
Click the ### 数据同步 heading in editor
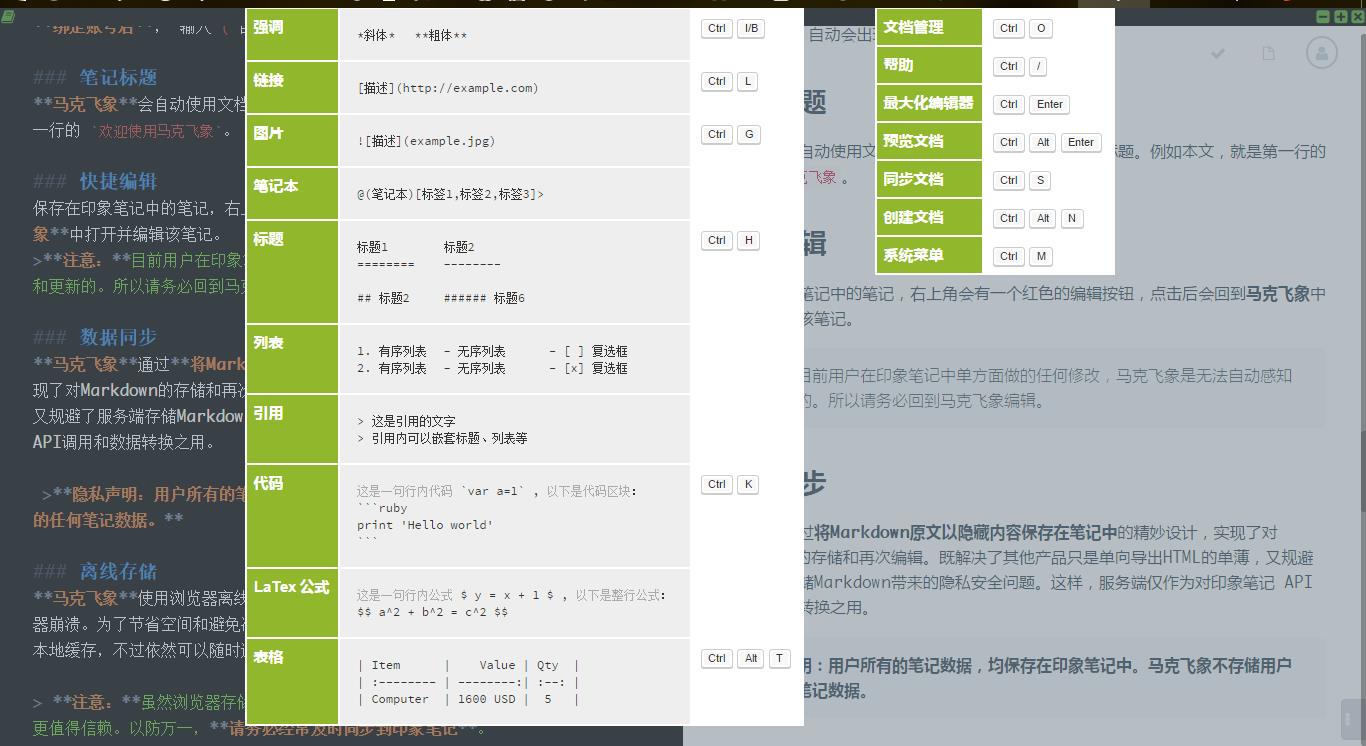(95, 337)
